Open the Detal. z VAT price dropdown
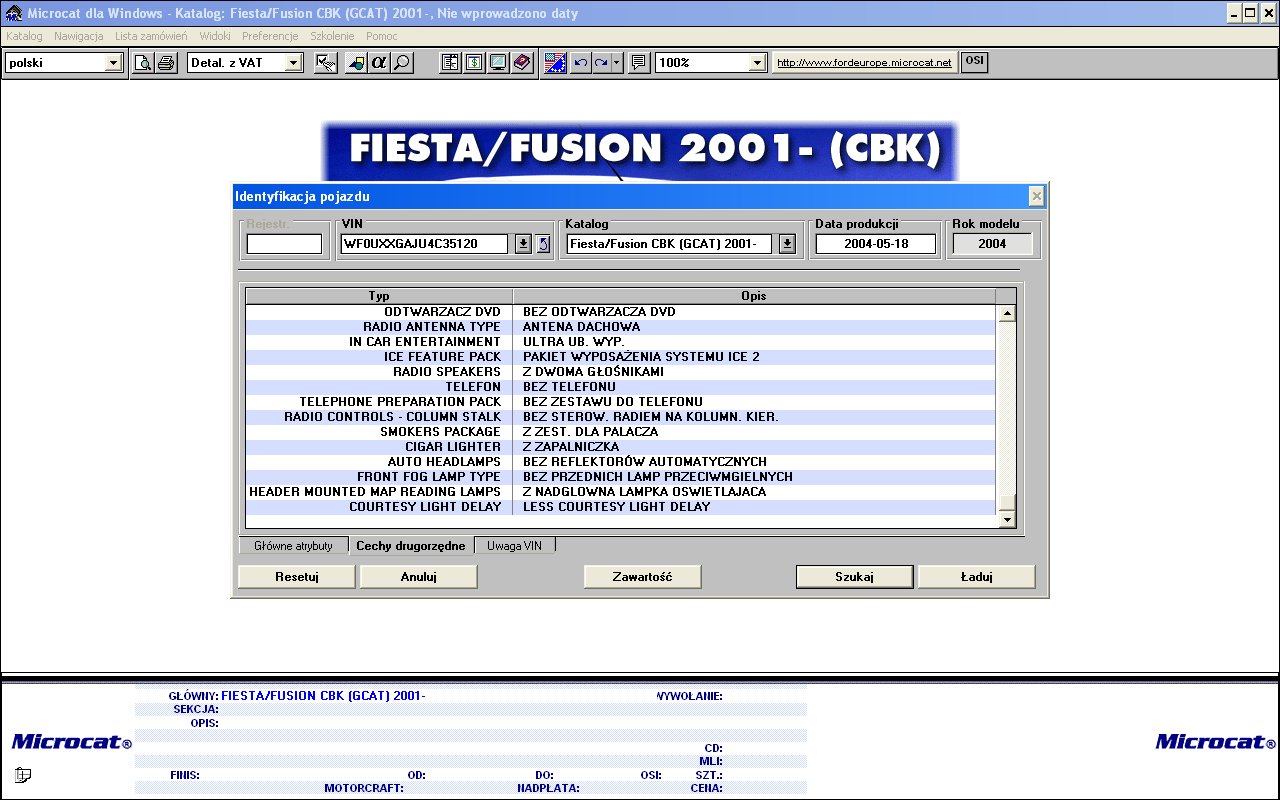The width and height of the screenshot is (1280, 800). point(293,63)
